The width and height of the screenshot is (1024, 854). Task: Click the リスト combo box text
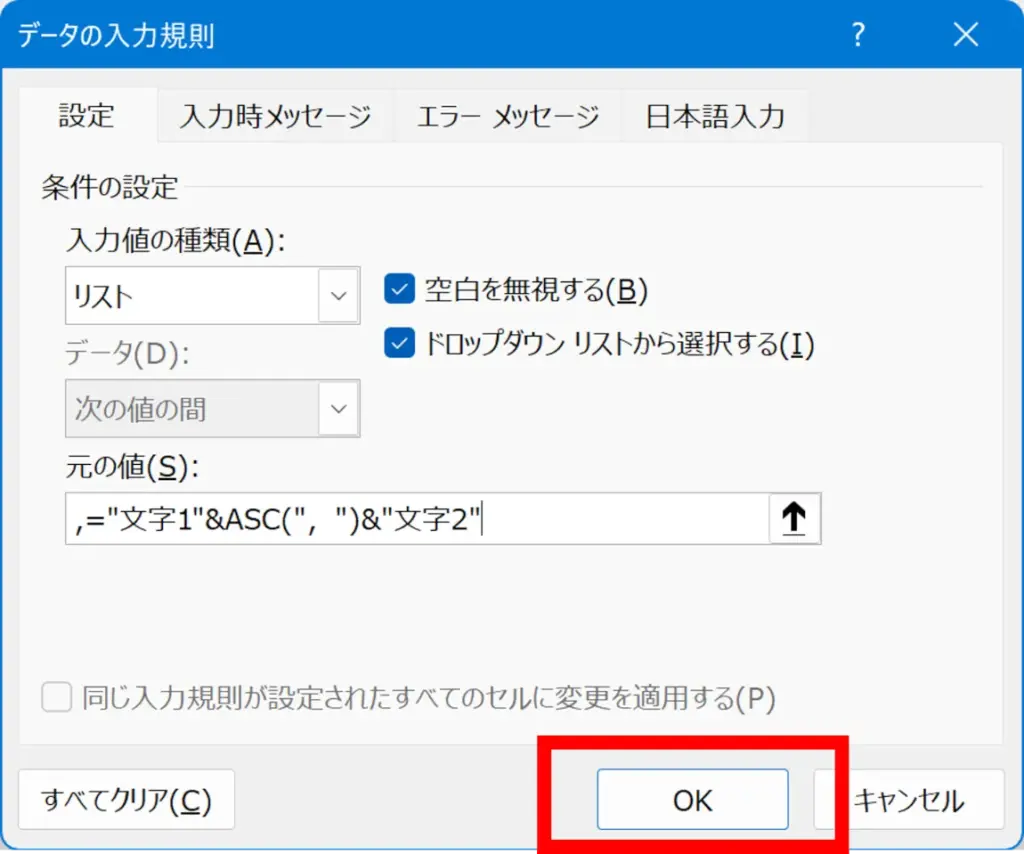click(x=190, y=296)
